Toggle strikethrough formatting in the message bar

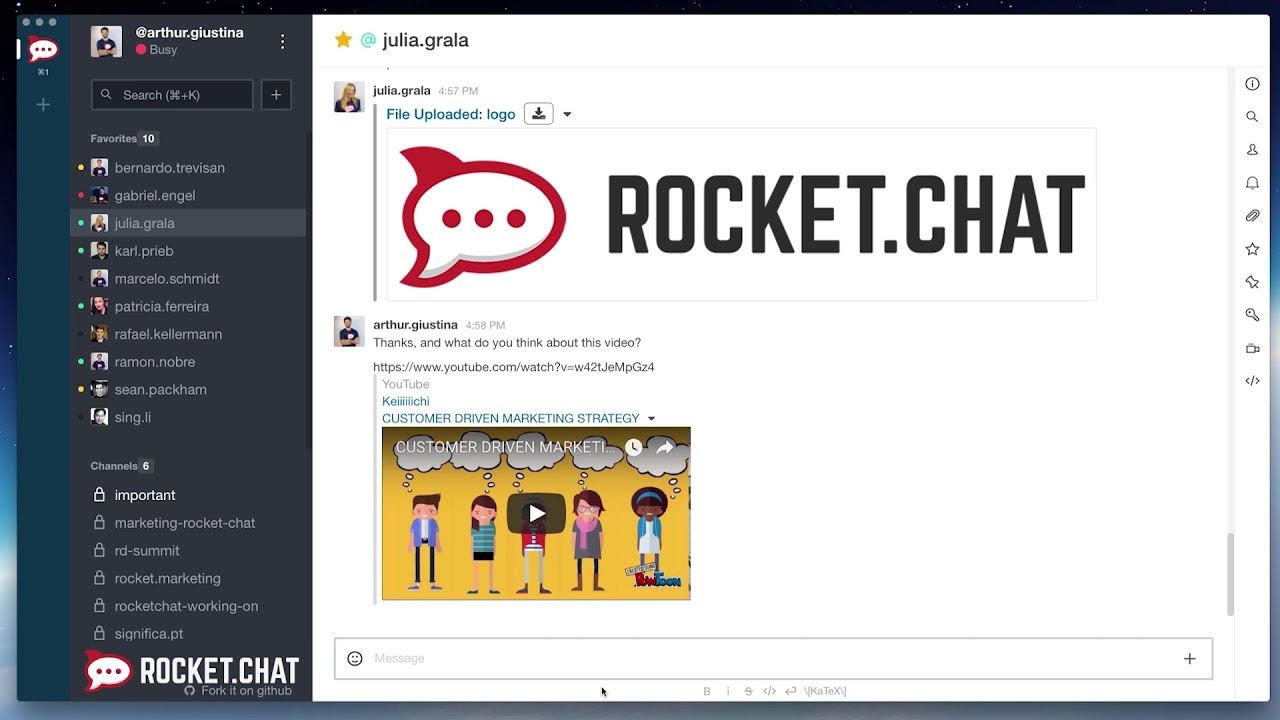pyautogui.click(x=748, y=691)
